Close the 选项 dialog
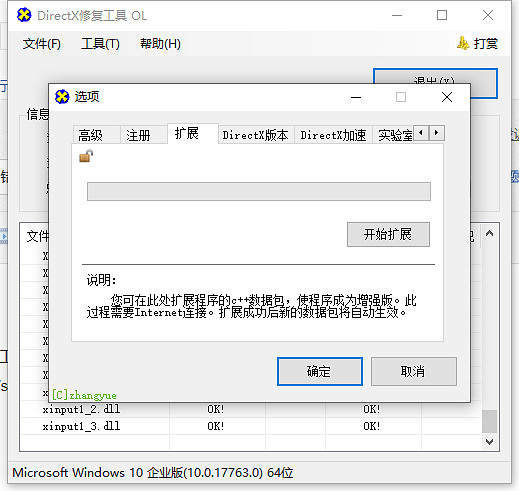The width and height of the screenshot is (519, 491). pyautogui.click(x=447, y=97)
